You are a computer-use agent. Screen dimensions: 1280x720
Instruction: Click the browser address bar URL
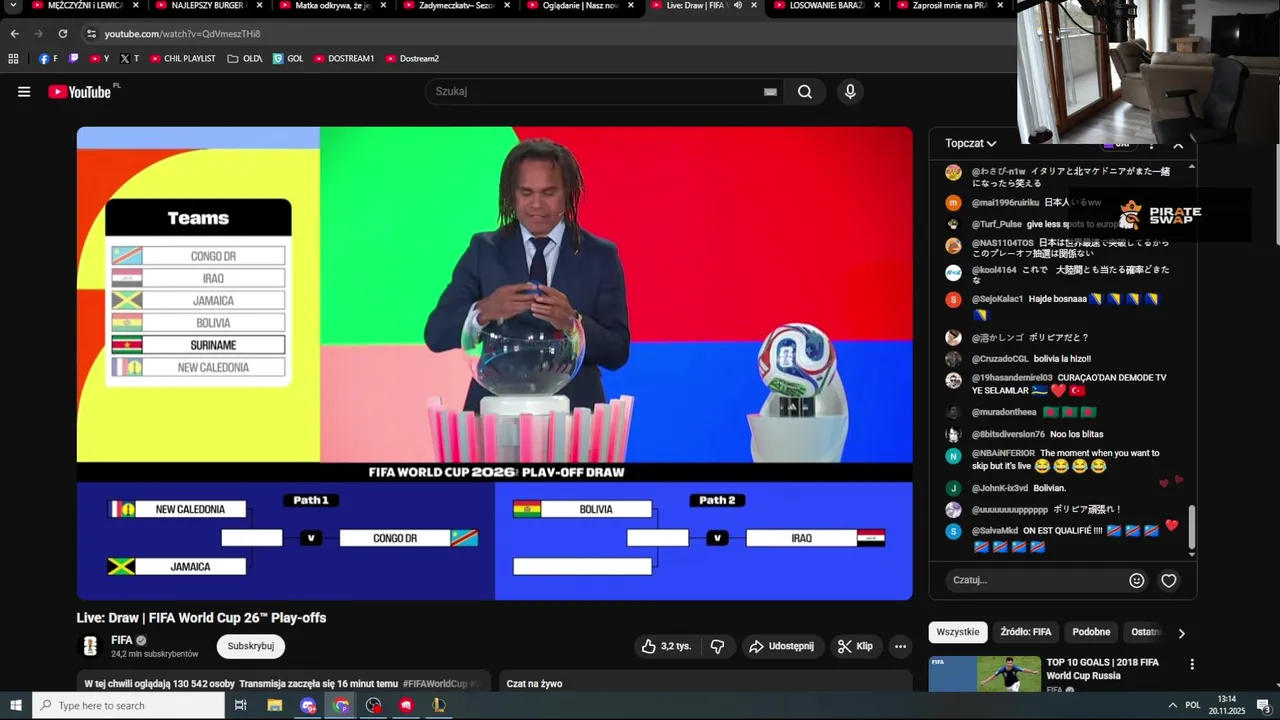click(x=182, y=33)
